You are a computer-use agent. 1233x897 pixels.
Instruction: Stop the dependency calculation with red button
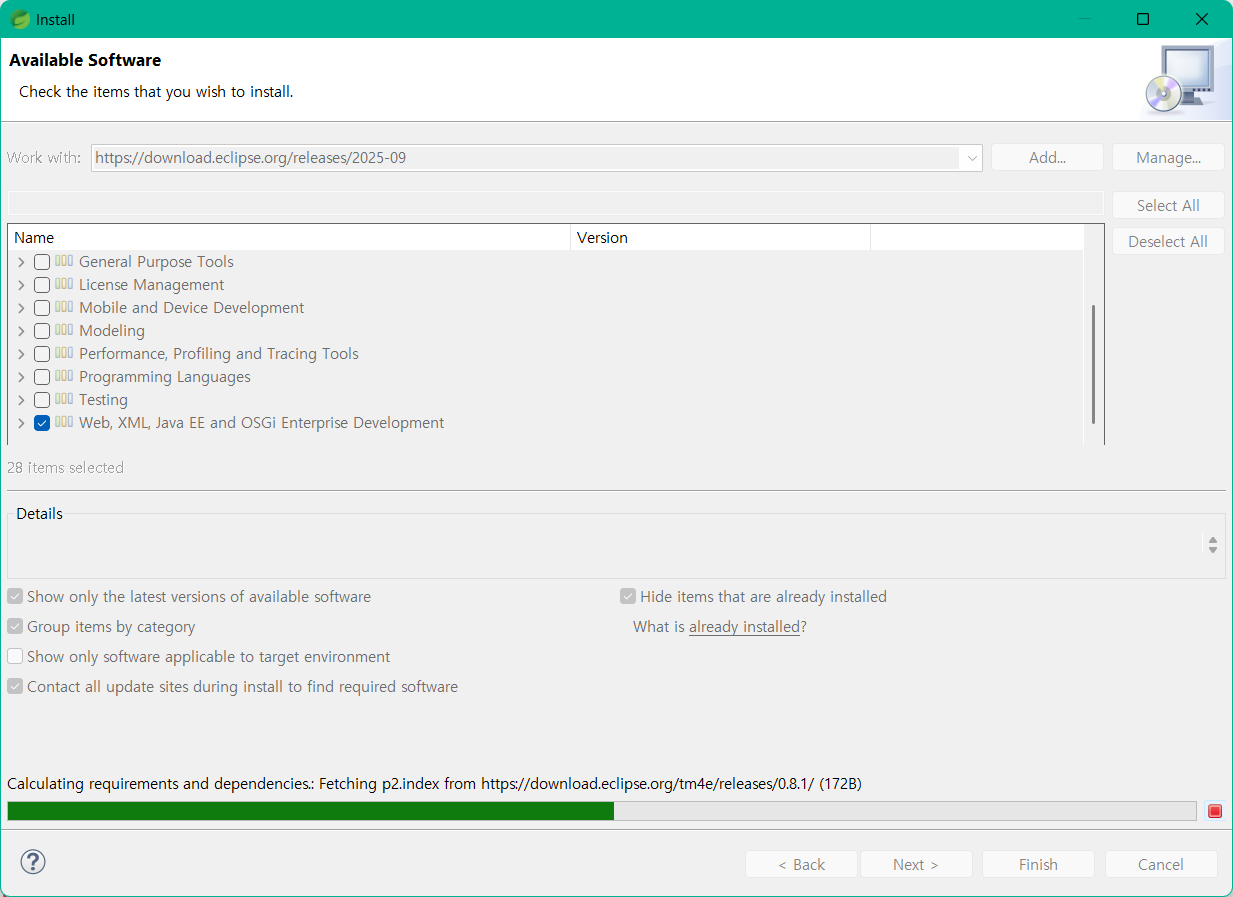[1215, 811]
